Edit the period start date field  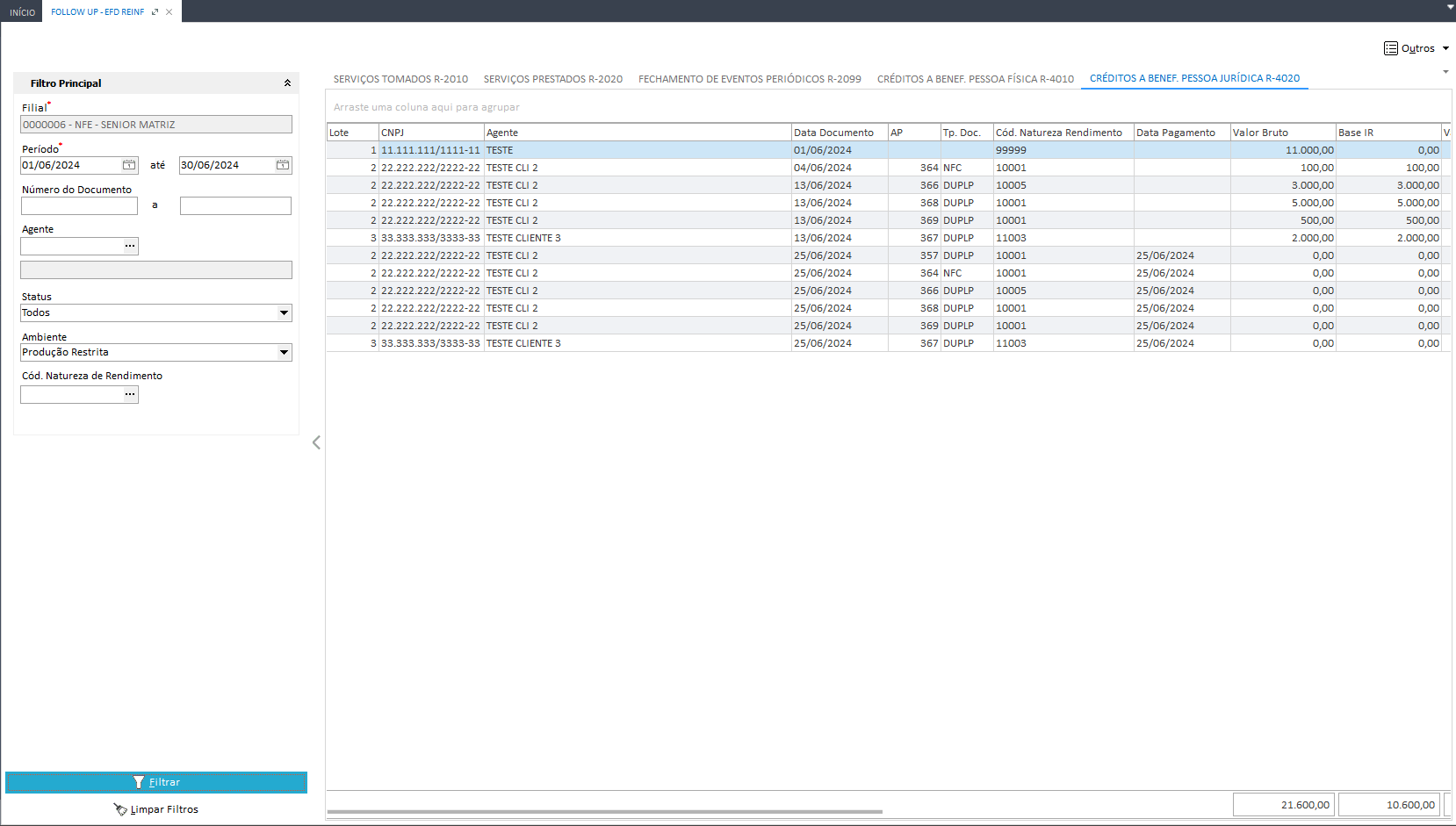[x=71, y=165]
